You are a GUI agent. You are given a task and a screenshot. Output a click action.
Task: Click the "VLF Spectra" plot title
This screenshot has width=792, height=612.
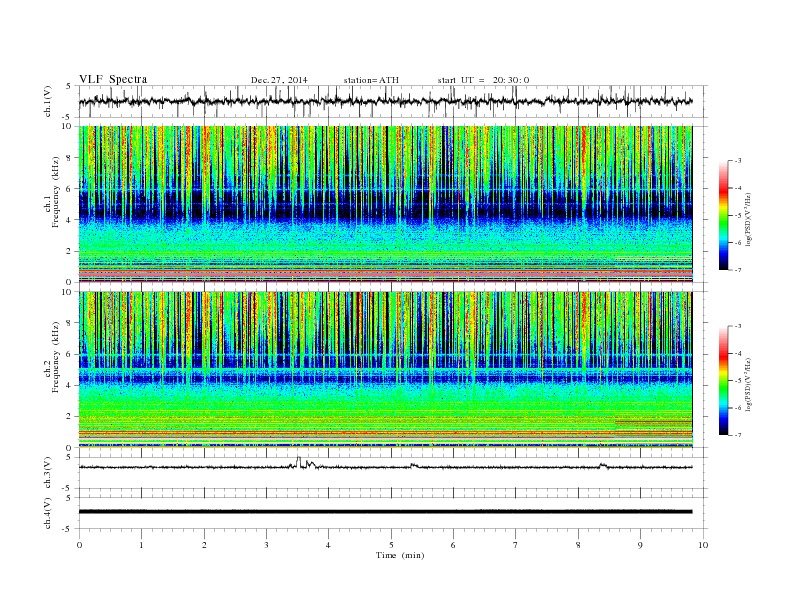click(113, 79)
